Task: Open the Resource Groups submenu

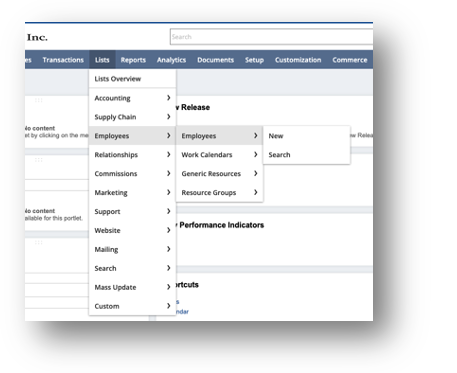Action: tap(219, 193)
